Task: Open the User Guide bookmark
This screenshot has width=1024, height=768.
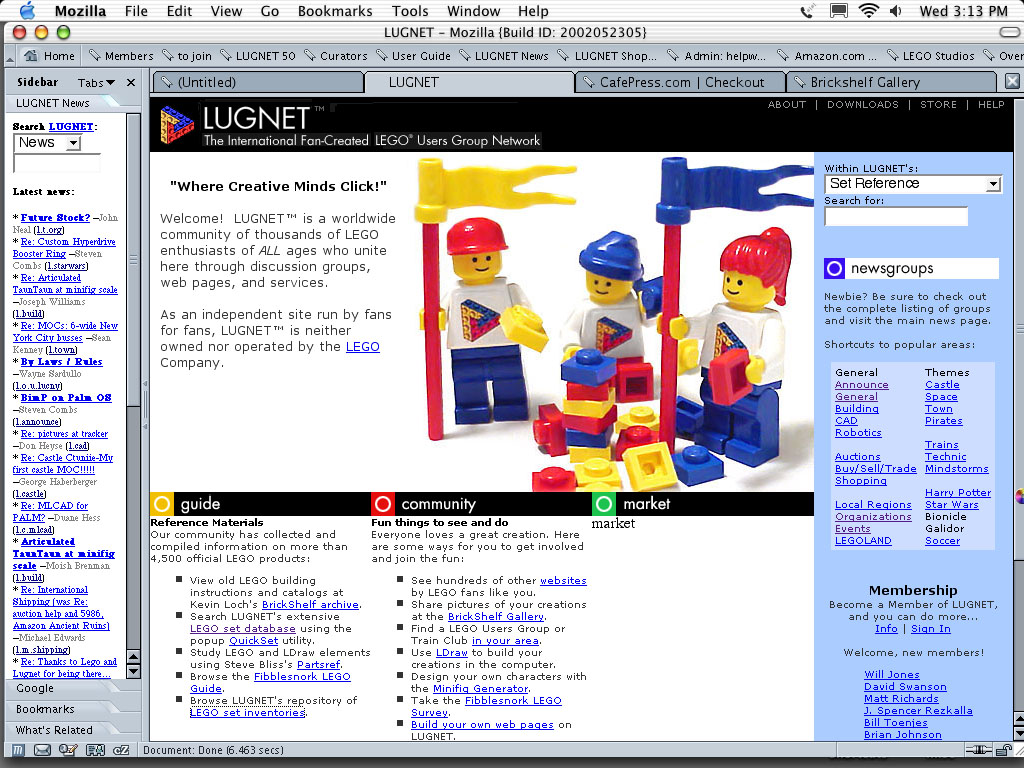Action: 413,56
